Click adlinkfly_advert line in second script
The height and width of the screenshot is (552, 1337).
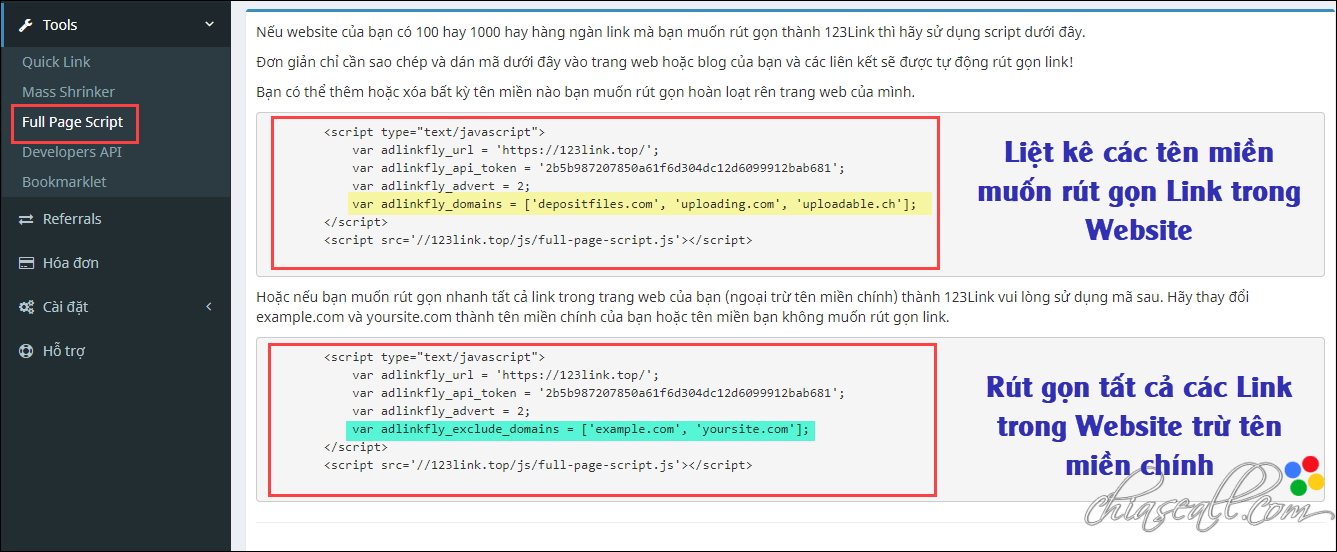tap(441, 411)
